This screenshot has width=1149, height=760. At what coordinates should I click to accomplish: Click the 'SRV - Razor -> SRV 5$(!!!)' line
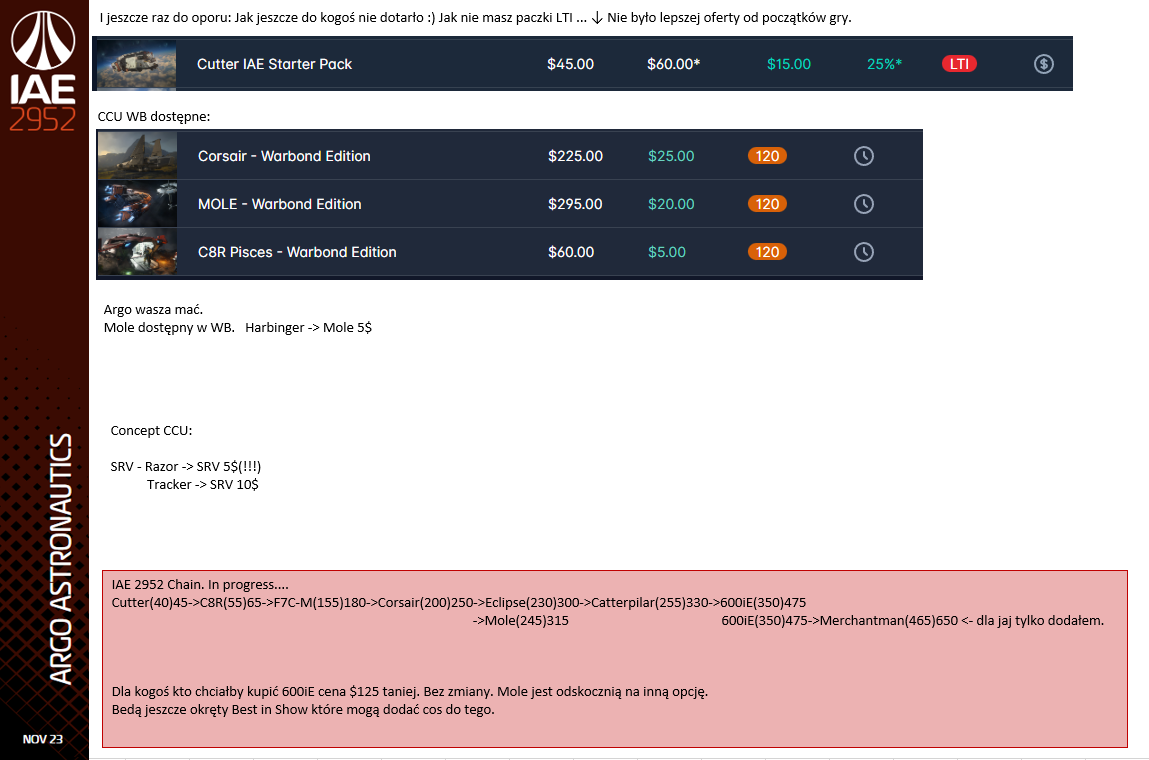tap(185, 467)
